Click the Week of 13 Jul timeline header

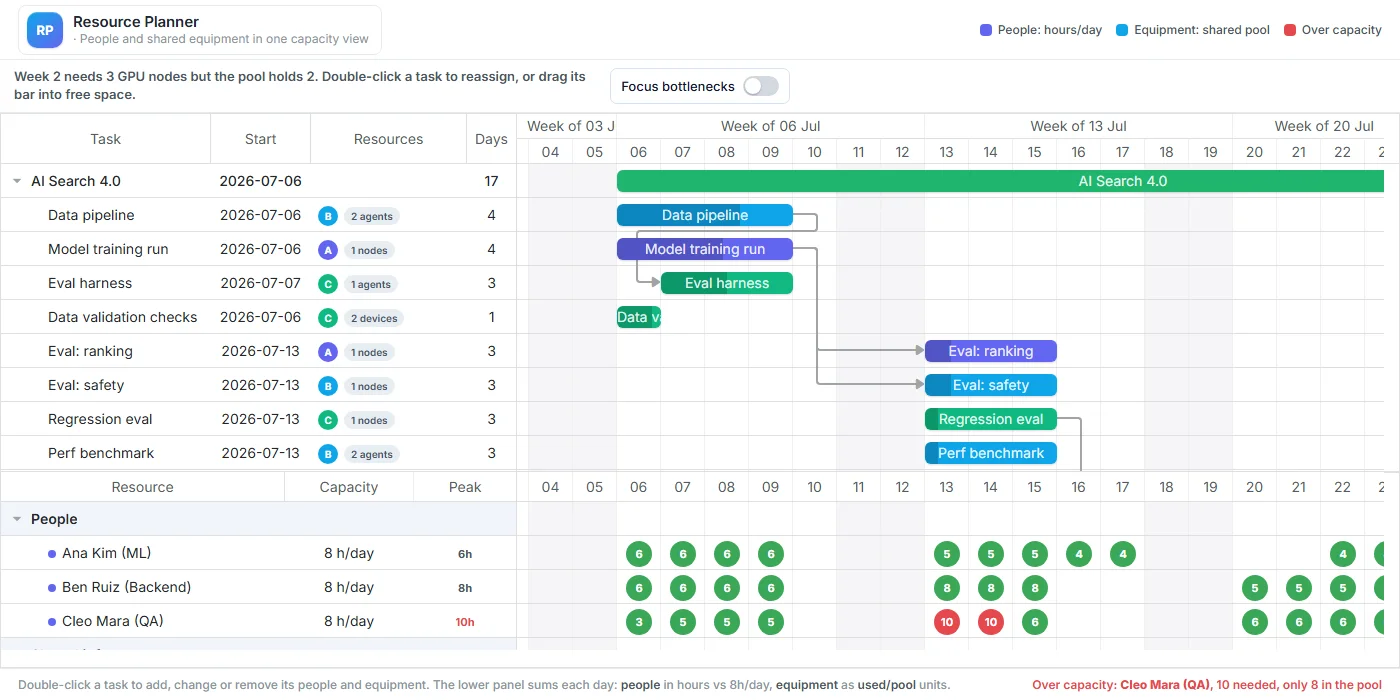point(1078,126)
